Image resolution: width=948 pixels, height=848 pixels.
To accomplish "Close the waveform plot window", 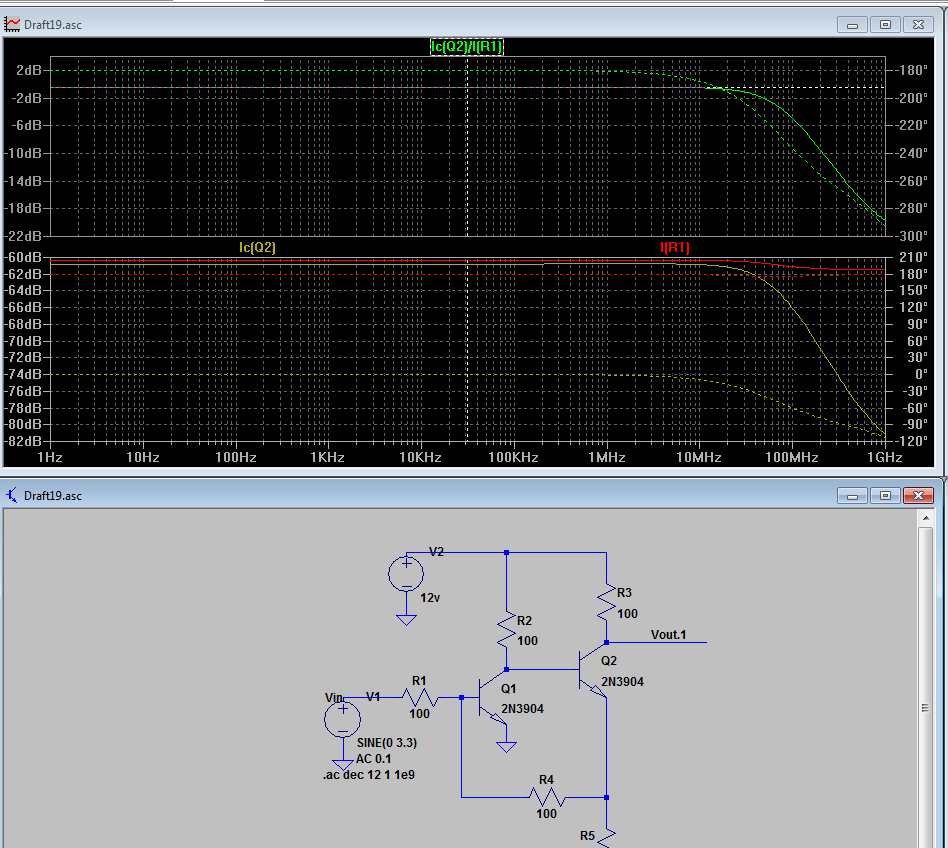I will pos(918,25).
